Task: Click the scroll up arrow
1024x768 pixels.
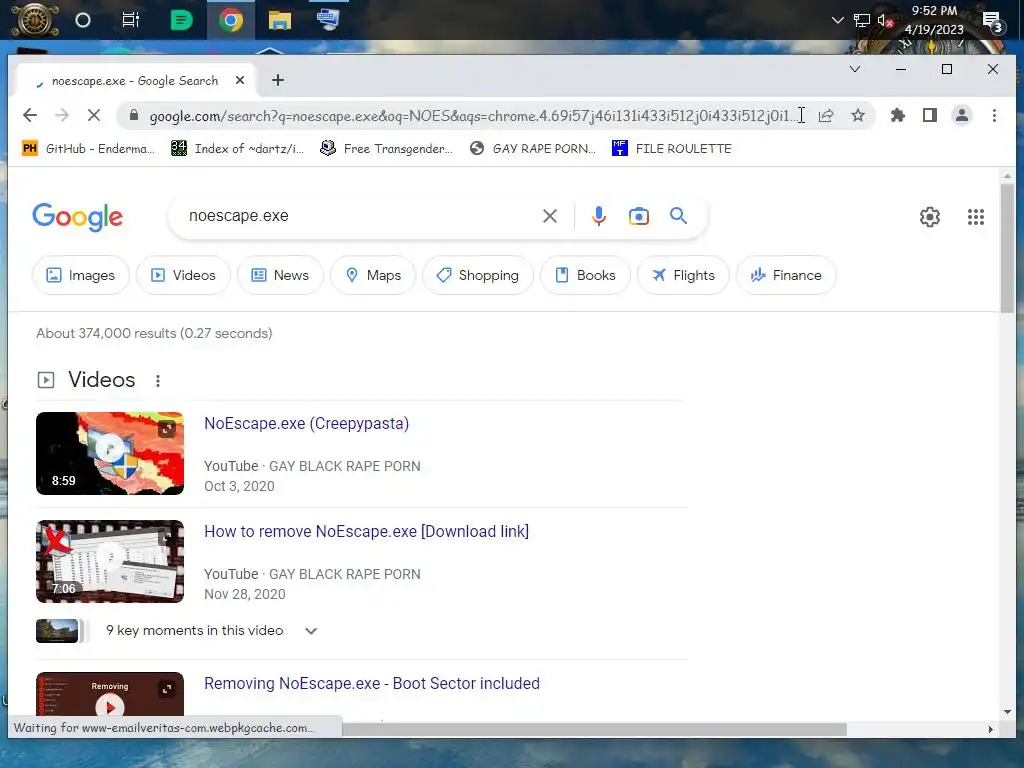Action: tap(1007, 176)
